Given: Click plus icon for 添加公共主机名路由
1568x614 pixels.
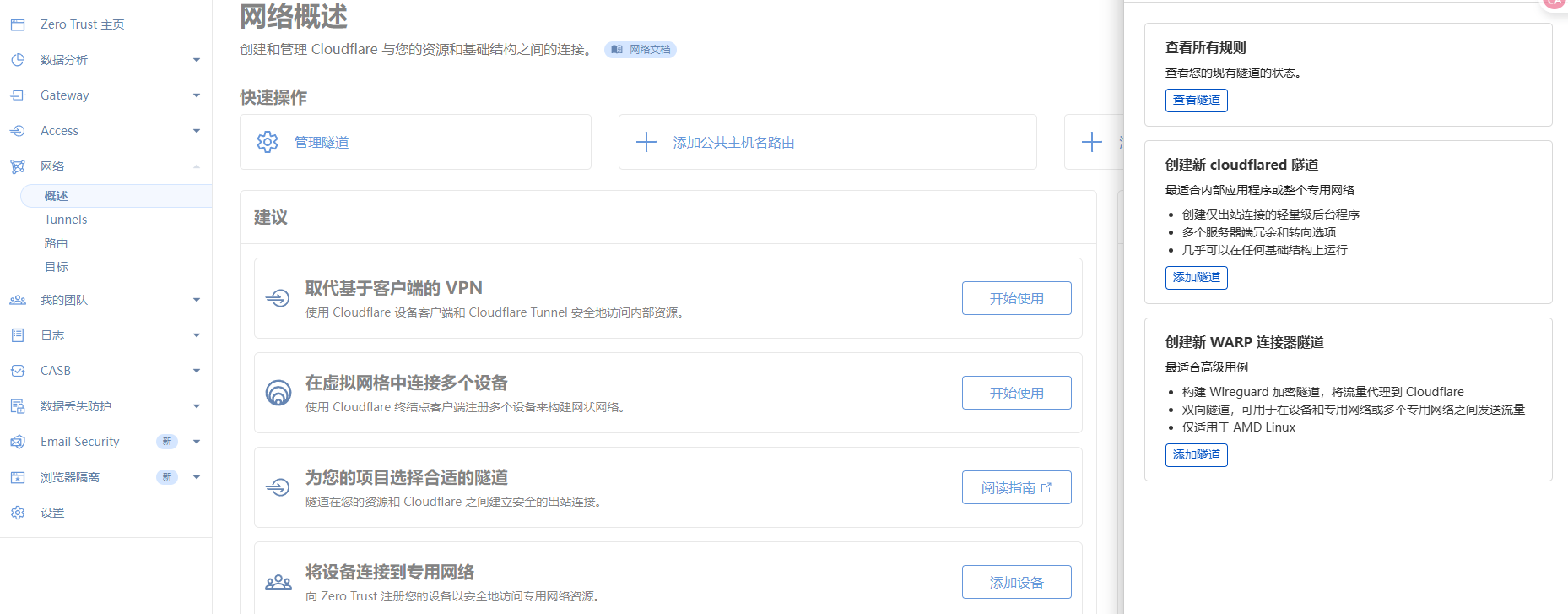Looking at the screenshot, I should pos(646,142).
